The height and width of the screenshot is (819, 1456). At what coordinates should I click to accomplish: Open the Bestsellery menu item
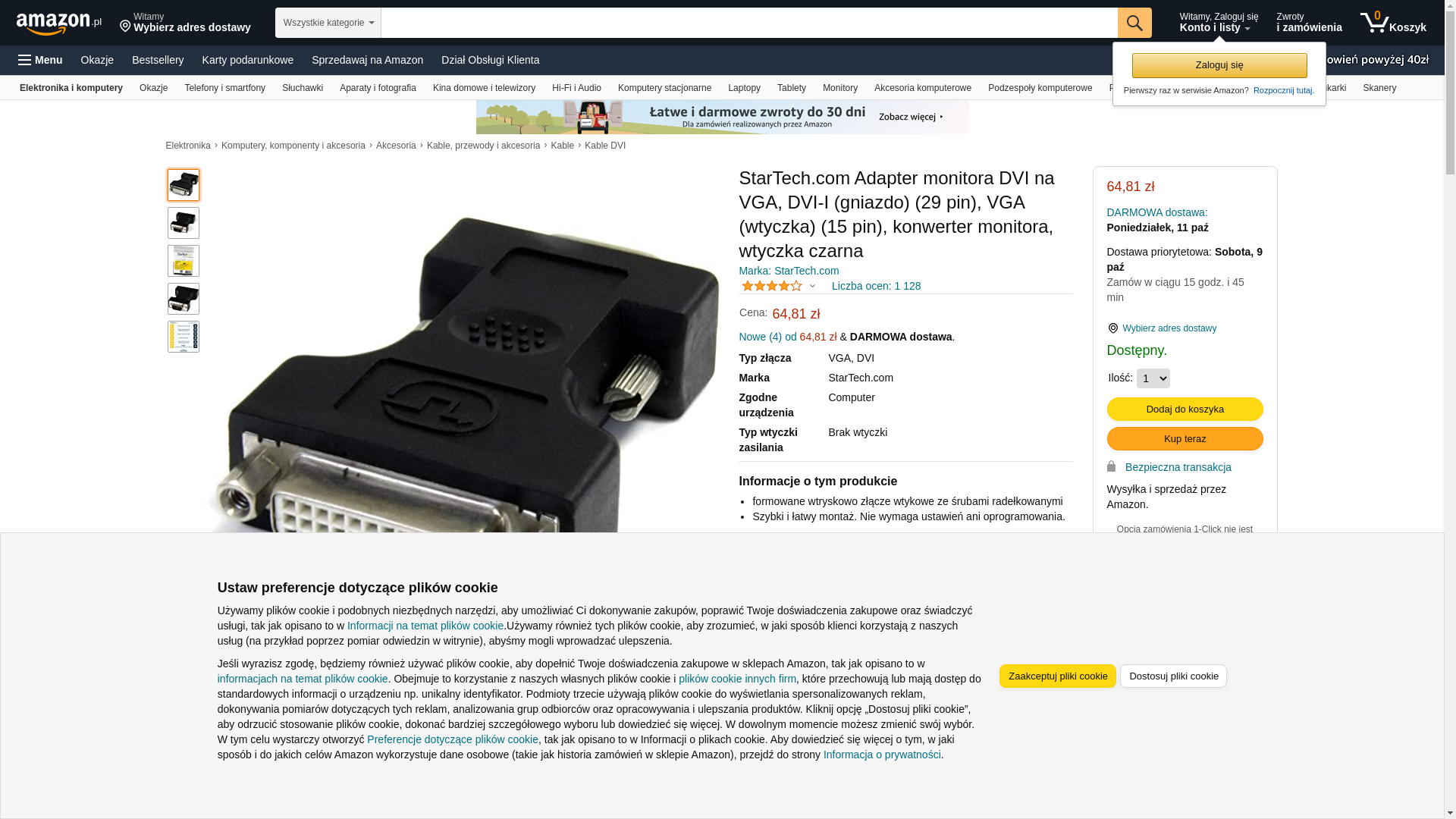click(158, 60)
